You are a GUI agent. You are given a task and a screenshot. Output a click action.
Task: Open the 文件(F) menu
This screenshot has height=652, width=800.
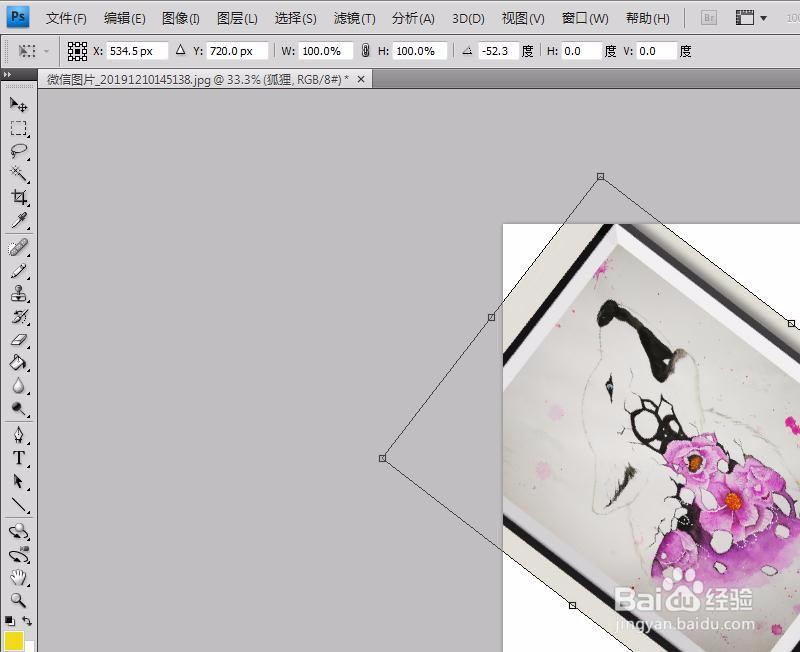(x=66, y=19)
